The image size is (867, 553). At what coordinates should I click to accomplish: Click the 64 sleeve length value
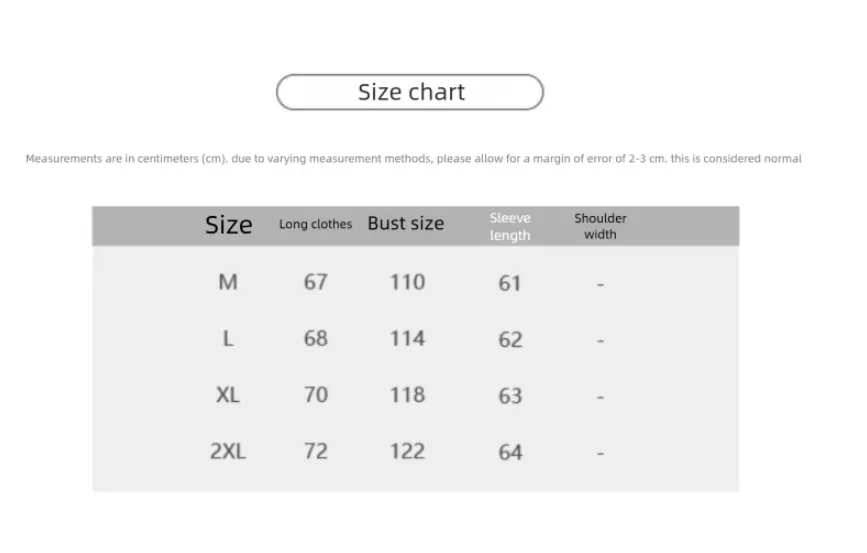(x=510, y=452)
